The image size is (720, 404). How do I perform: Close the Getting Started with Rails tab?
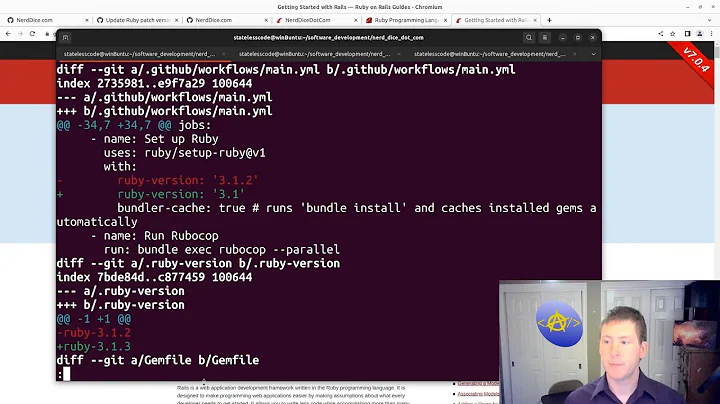click(535, 20)
